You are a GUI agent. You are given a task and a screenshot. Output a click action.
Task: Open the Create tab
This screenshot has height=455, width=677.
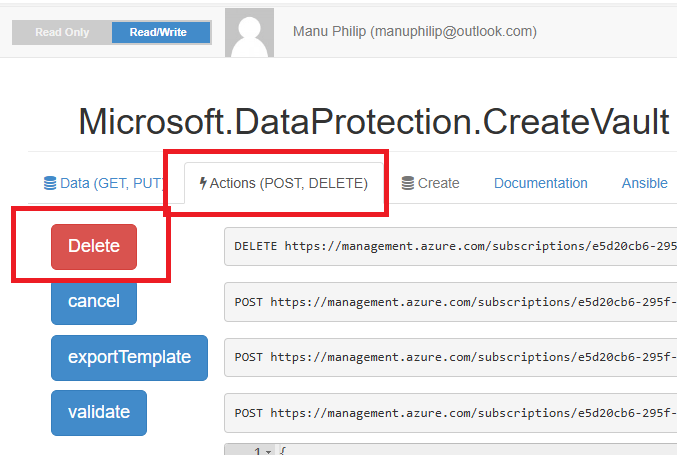coord(430,183)
